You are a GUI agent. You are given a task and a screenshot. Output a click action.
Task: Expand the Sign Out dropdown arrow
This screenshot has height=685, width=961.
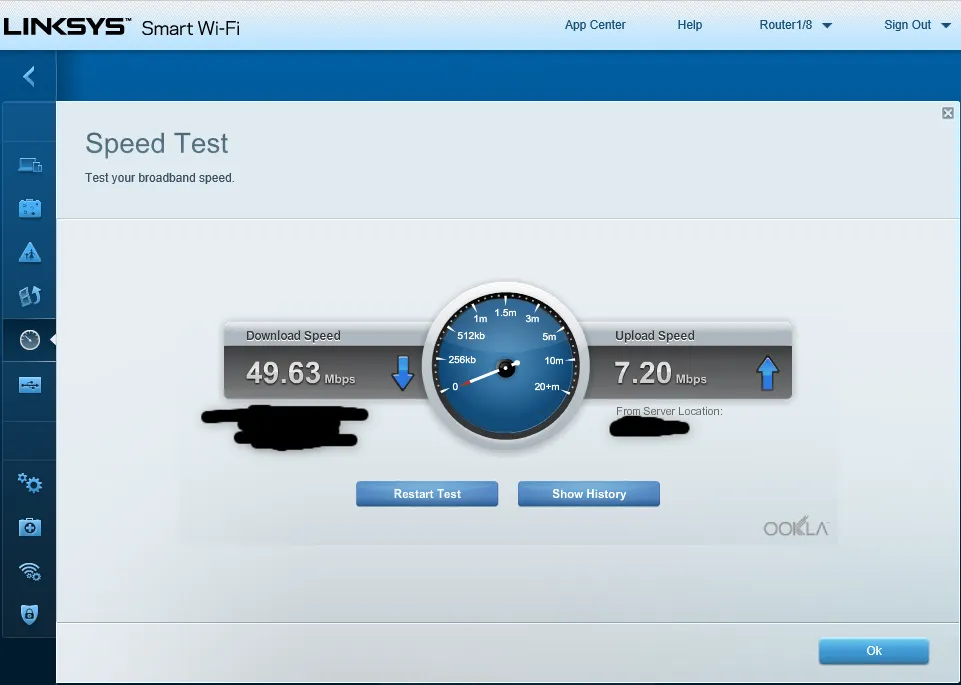(x=945, y=26)
